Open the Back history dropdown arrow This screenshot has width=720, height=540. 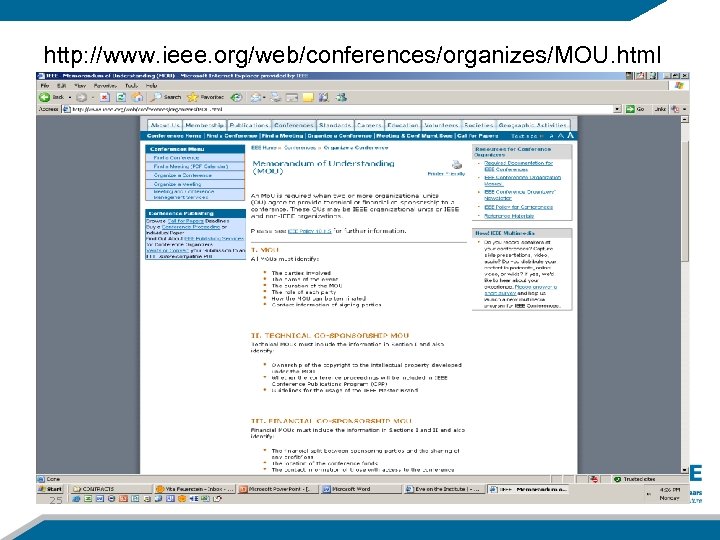click(x=70, y=97)
